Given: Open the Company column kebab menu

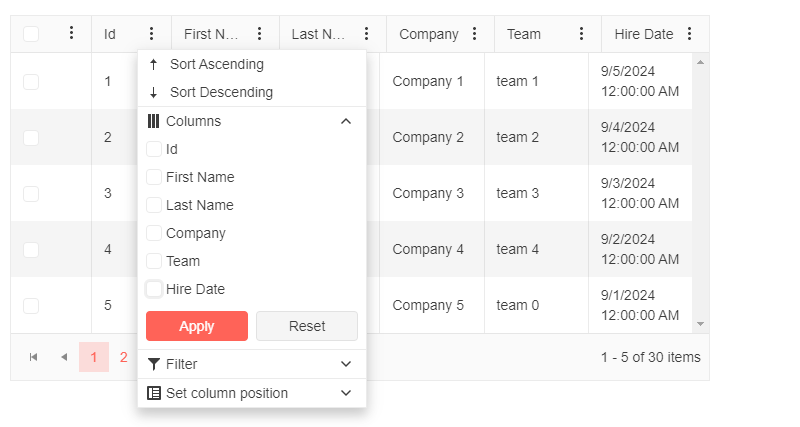Looking at the screenshot, I should [474, 34].
